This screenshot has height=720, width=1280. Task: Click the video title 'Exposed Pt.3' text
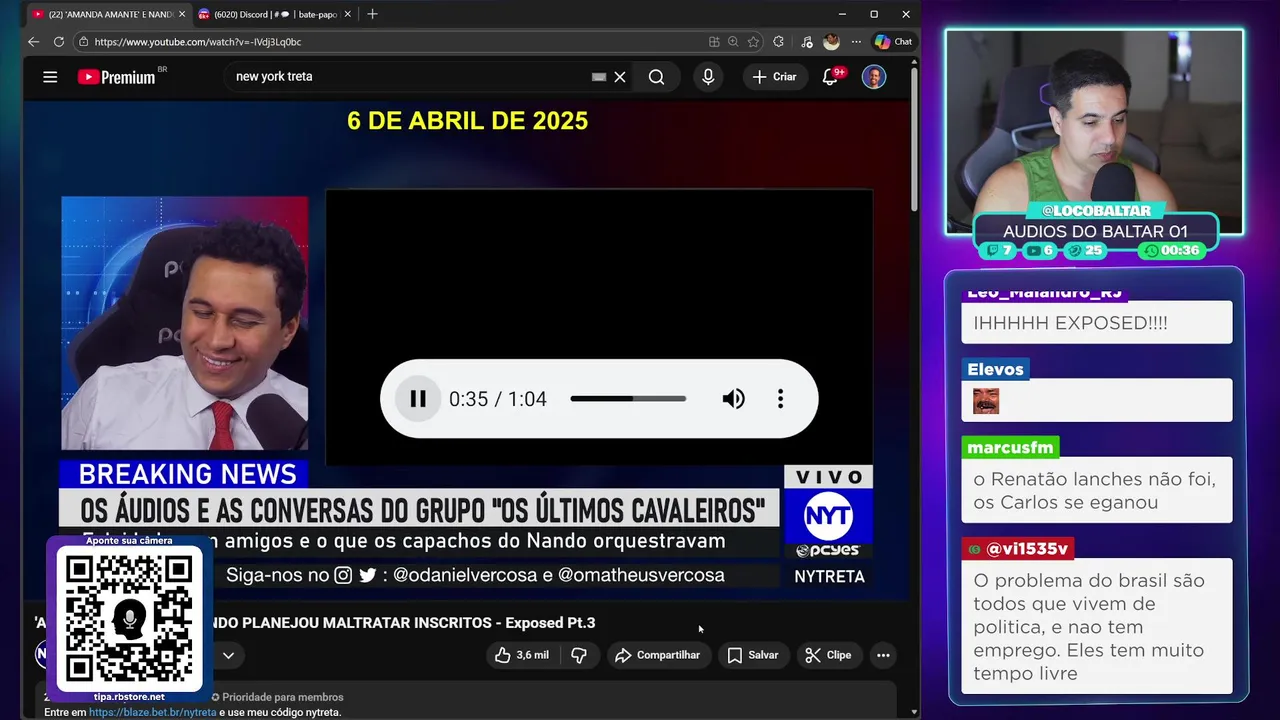[550, 622]
